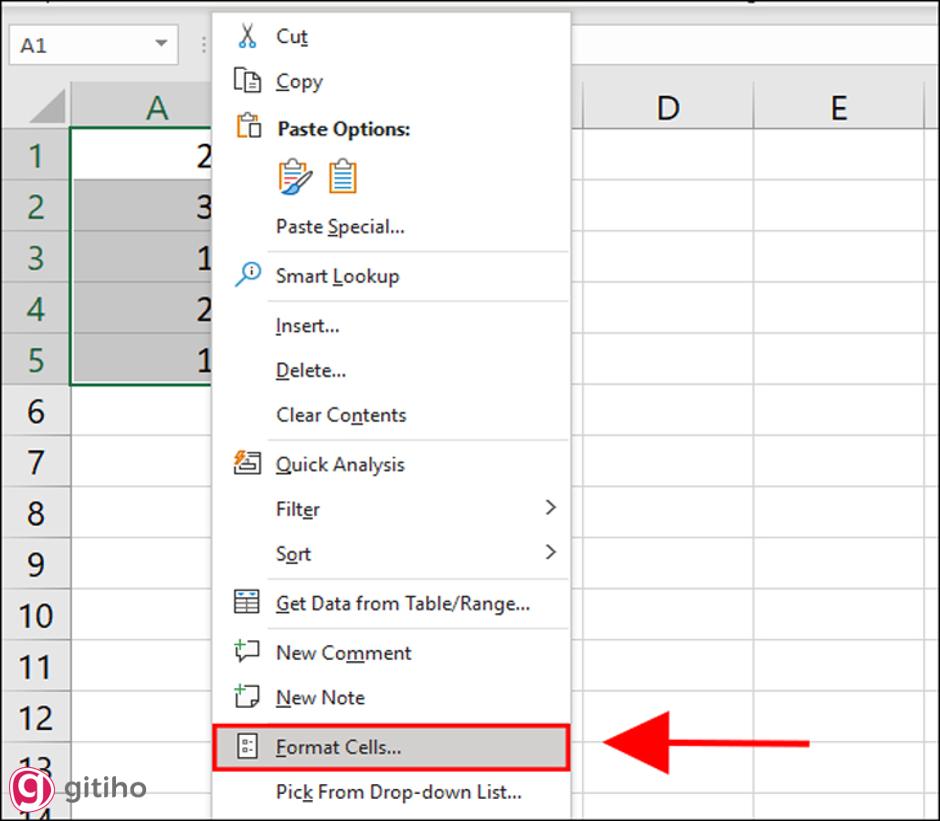This screenshot has width=940, height=821.
Task: Select Pick From Drop-down List option
Action: coord(398,792)
